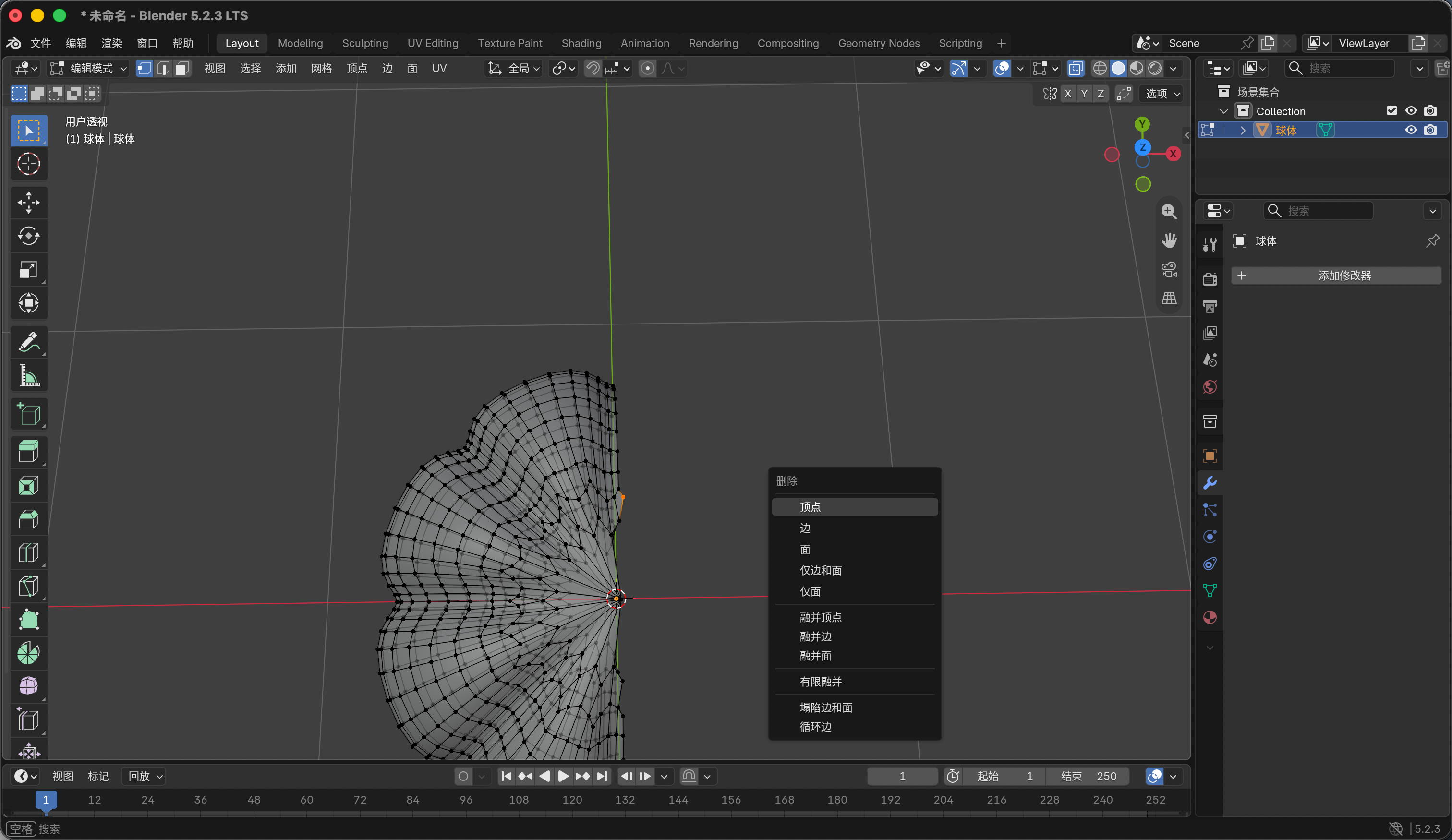Click the viewport zoom magnifier icon
This screenshot has width=1452, height=840.
1169,212
